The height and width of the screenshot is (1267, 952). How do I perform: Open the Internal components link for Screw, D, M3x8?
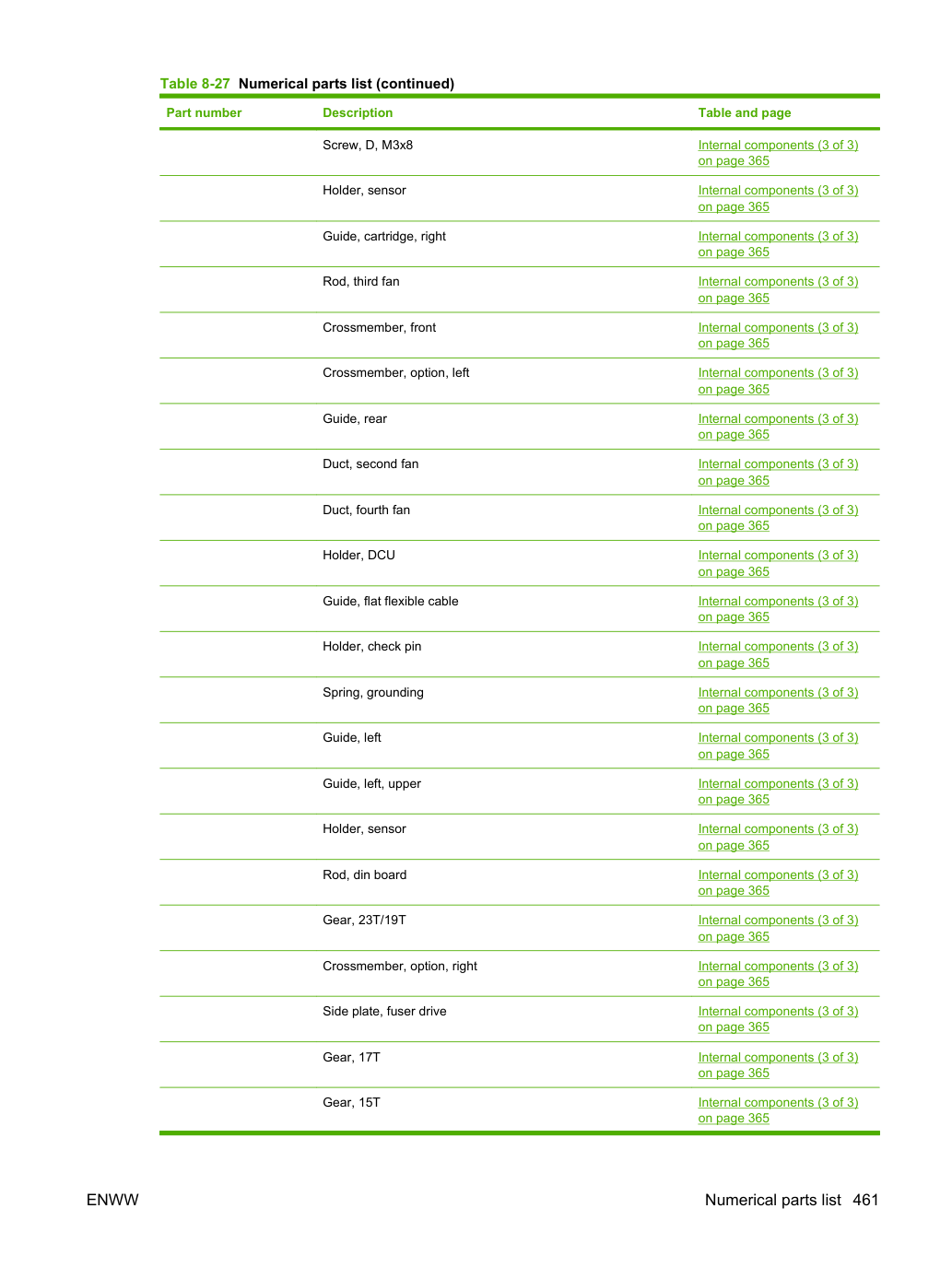point(778,153)
